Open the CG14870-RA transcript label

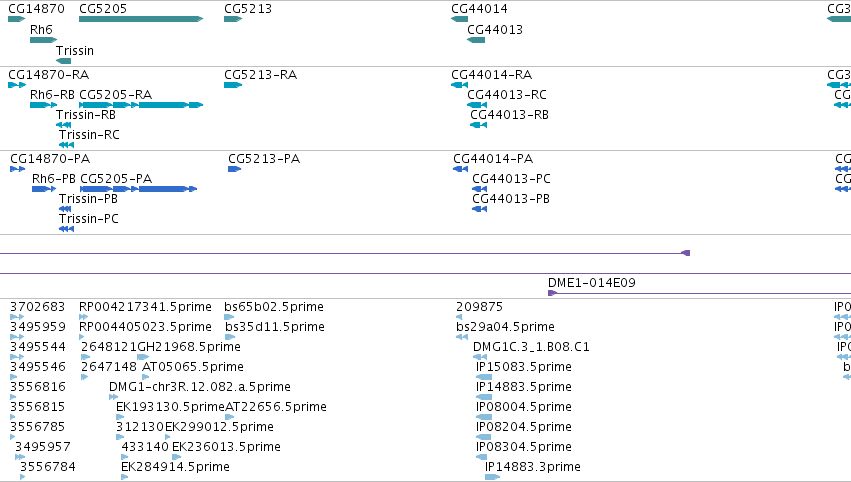coord(48,74)
